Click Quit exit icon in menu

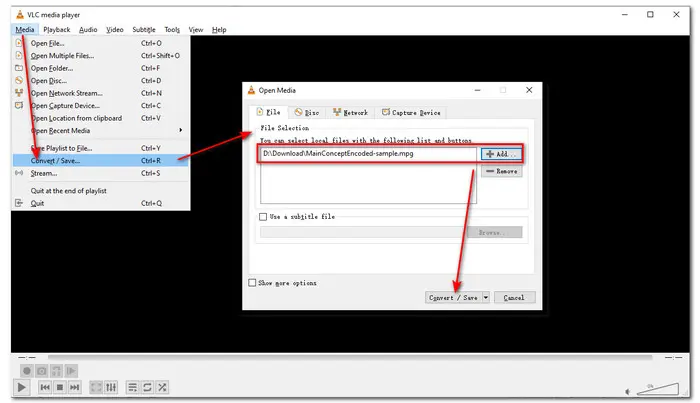coord(19,203)
